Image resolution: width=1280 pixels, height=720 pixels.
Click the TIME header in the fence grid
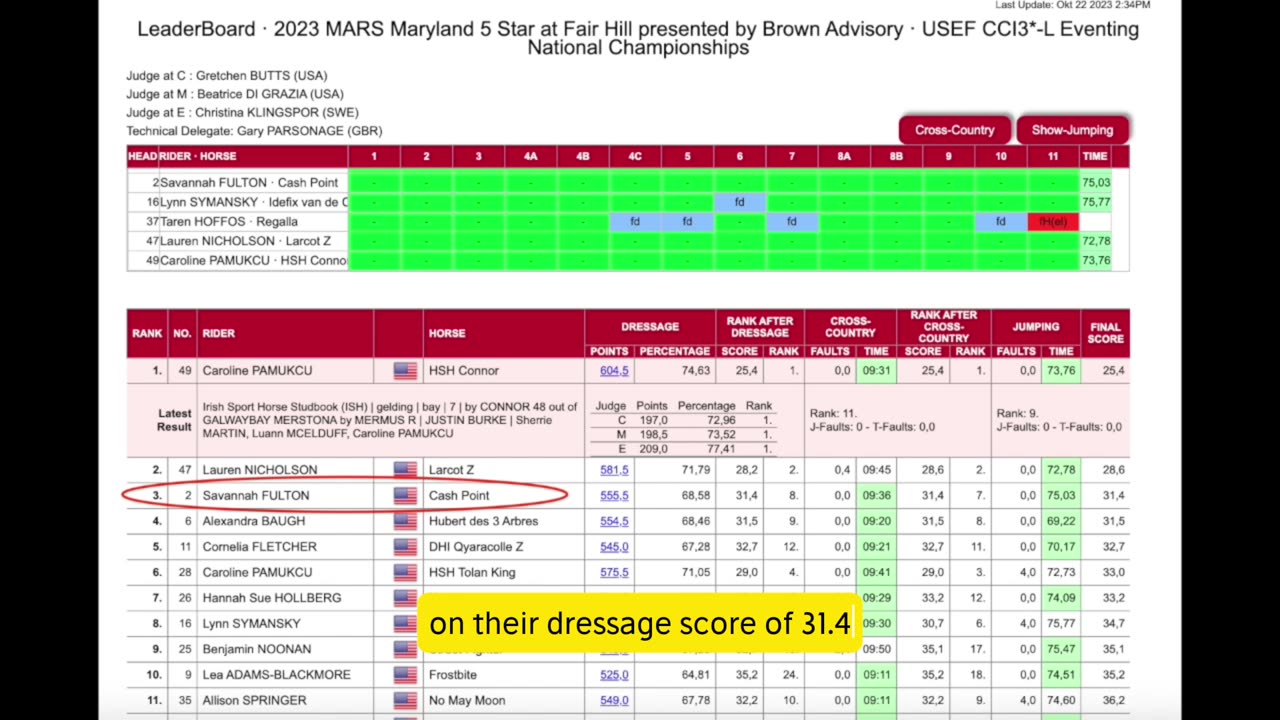[1095, 156]
